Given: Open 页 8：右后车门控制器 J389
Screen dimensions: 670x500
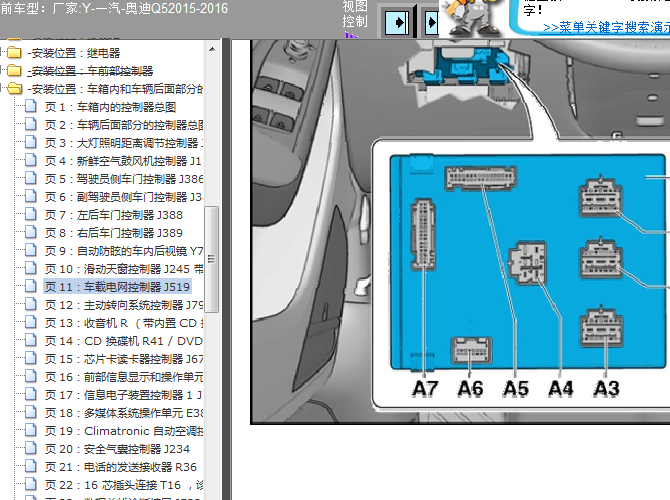Looking at the screenshot, I should point(114,232).
